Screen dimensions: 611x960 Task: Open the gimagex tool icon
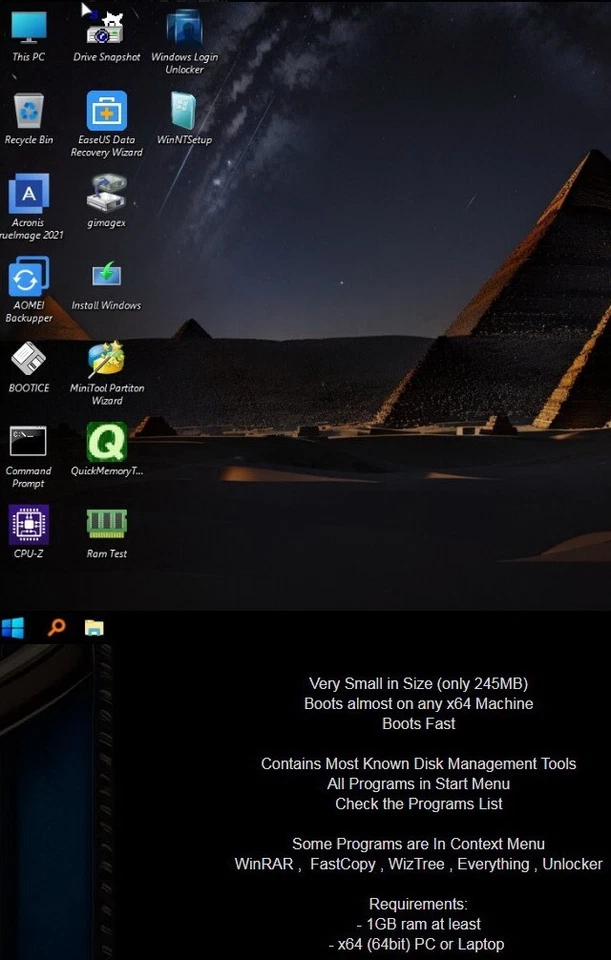[x=107, y=202]
